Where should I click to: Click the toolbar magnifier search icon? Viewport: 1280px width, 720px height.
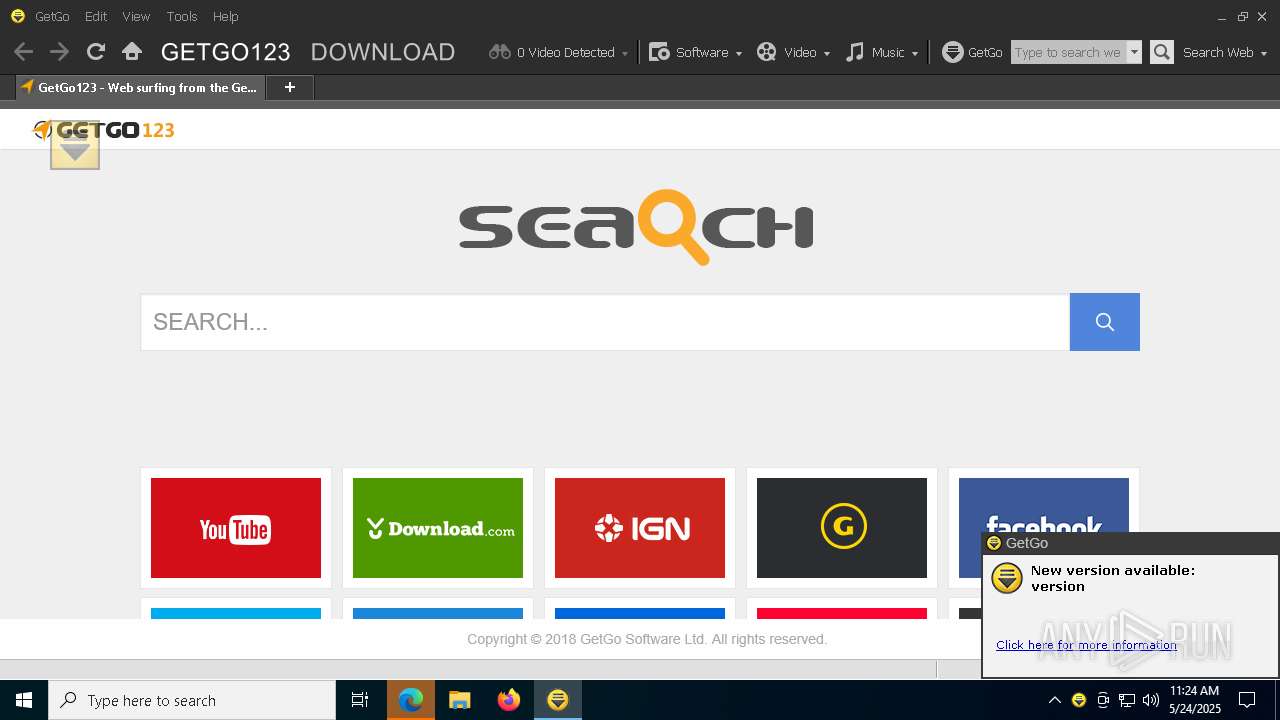pos(1161,52)
